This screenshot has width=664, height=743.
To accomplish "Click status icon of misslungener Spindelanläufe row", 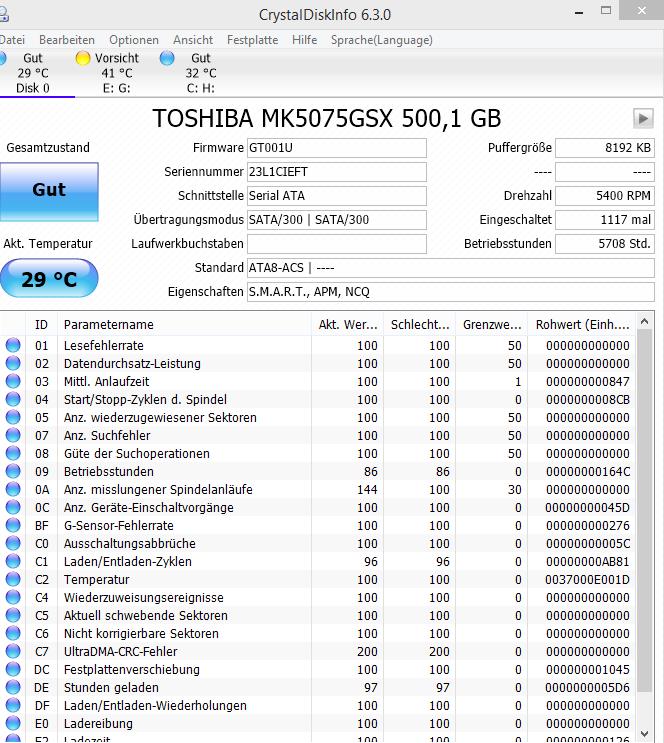I will (13, 489).
